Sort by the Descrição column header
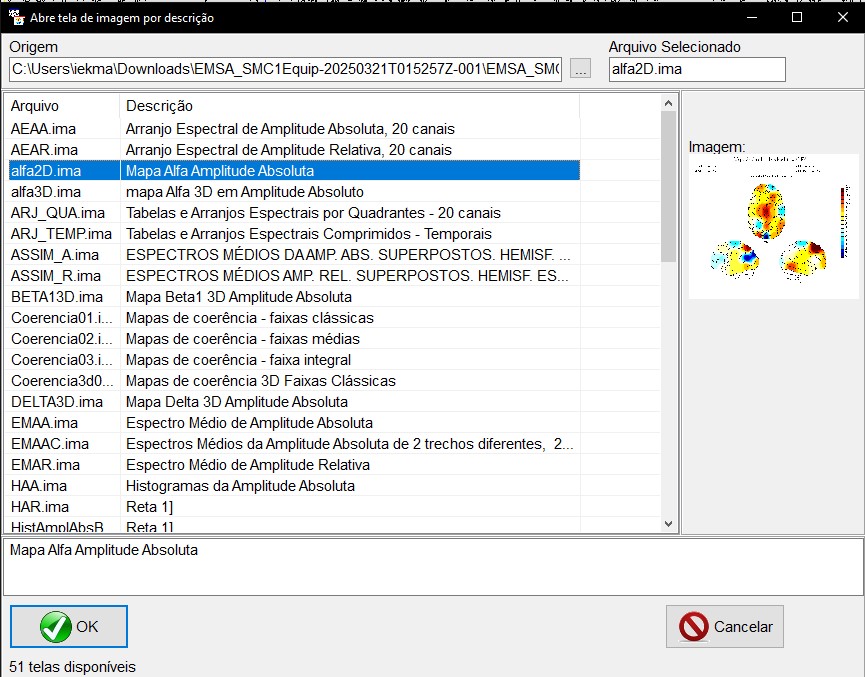The image size is (865, 677). (350, 106)
